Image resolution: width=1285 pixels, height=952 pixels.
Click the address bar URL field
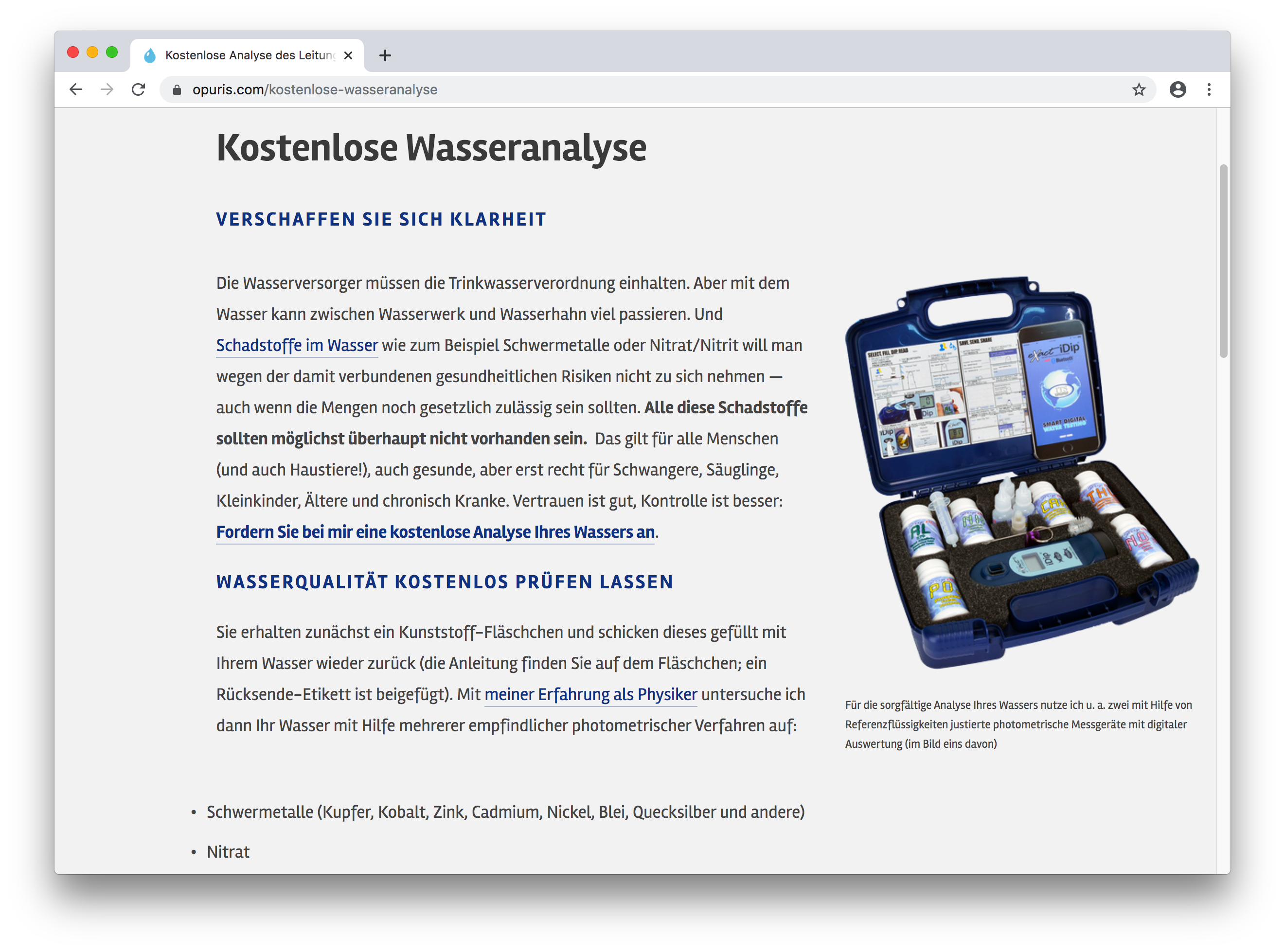pyautogui.click(x=657, y=89)
